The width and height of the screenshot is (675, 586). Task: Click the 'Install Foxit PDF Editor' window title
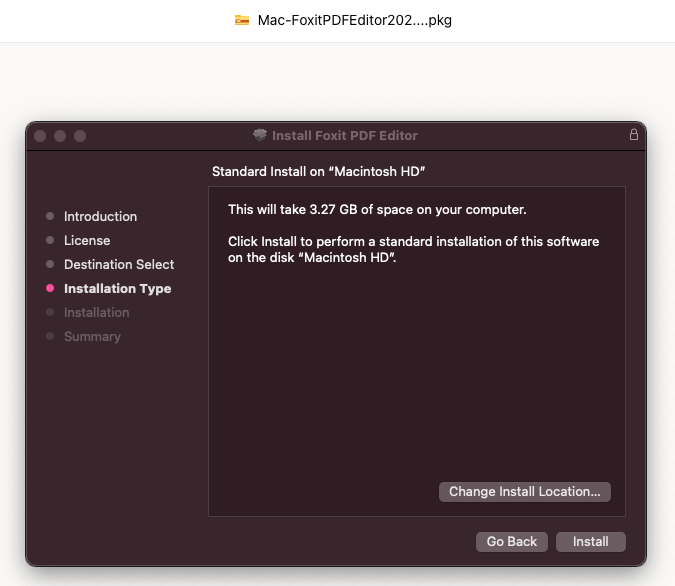[x=344, y=136]
